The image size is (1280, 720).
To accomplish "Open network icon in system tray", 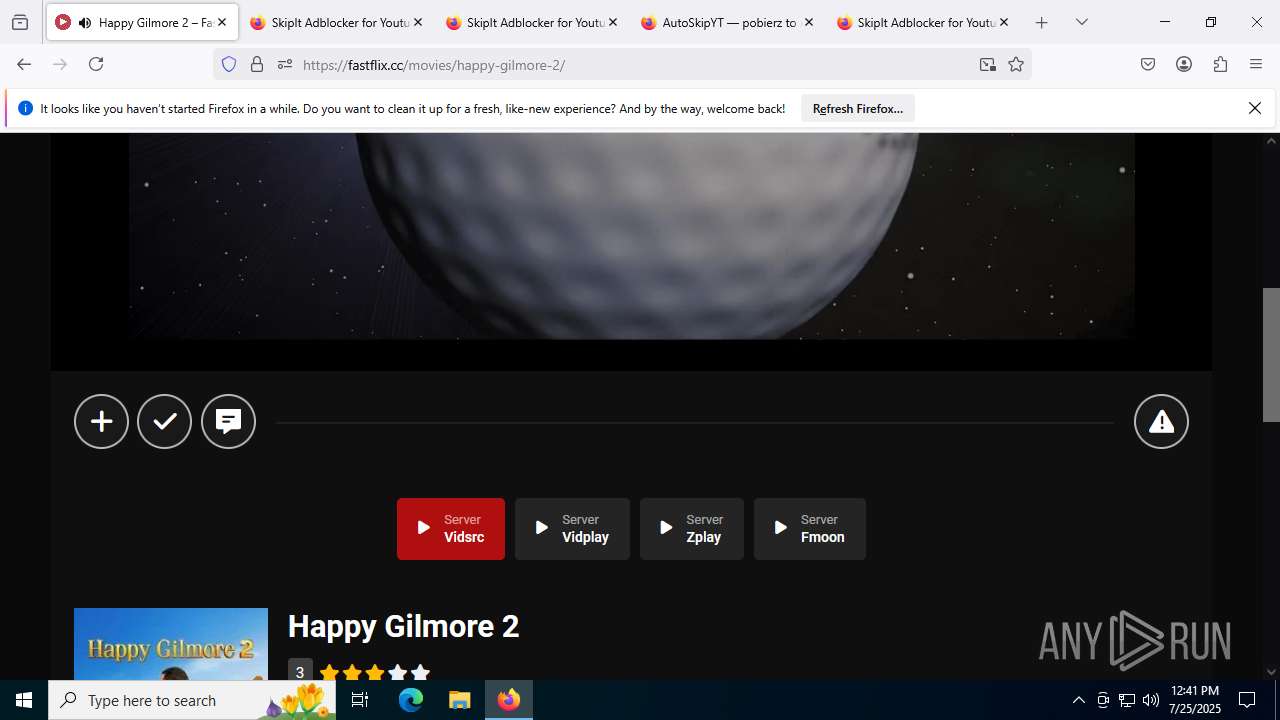I will point(1127,700).
